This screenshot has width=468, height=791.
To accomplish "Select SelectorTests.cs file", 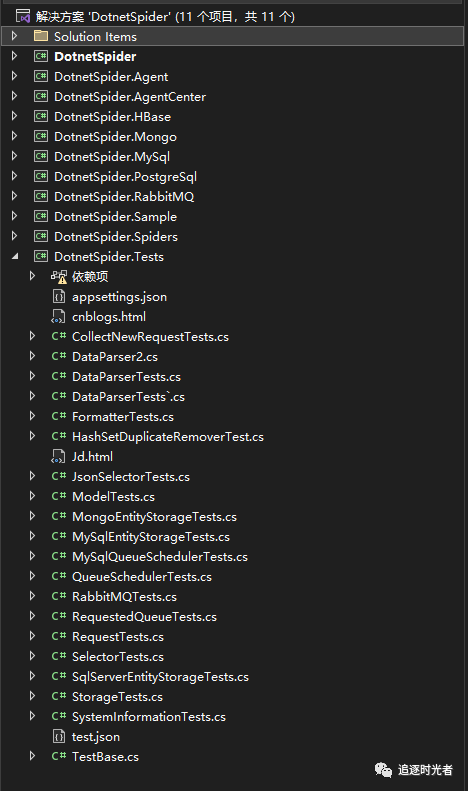I will (118, 657).
